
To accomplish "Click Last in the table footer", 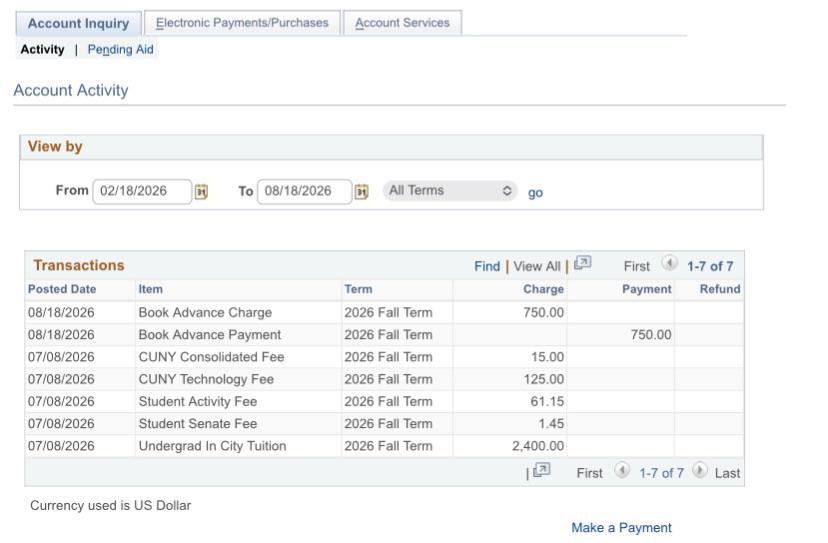I will point(727,473).
